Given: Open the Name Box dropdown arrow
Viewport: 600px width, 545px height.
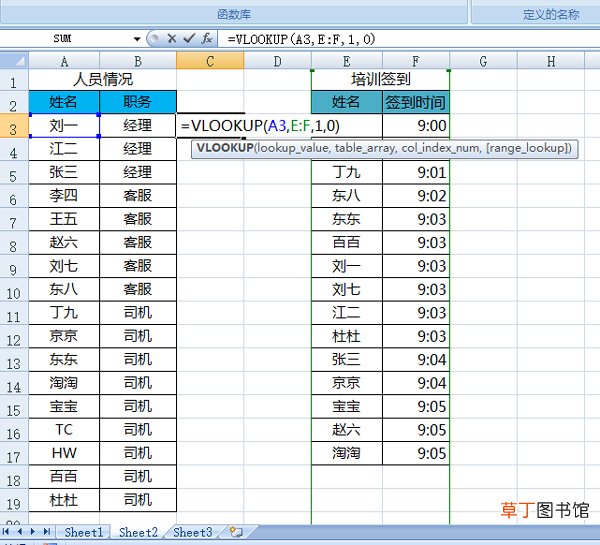Looking at the screenshot, I should click(137, 39).
